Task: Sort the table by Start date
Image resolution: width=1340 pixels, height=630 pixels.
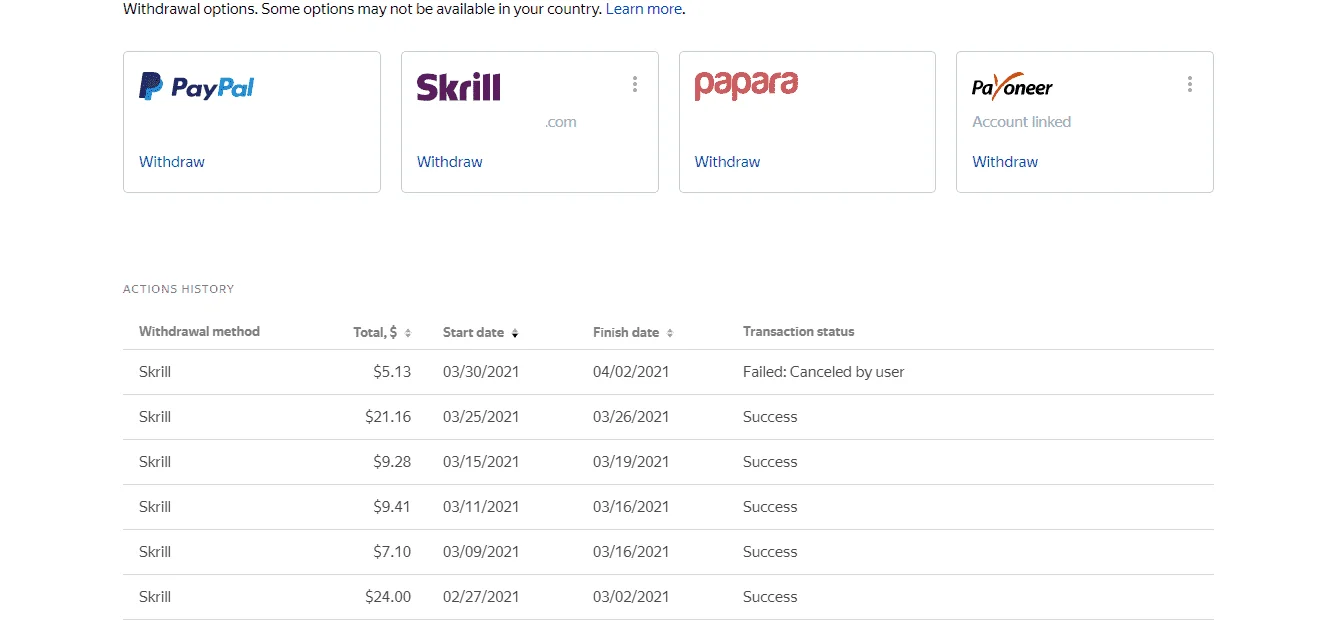Action: pyautogui.click(x=481, y=332)
